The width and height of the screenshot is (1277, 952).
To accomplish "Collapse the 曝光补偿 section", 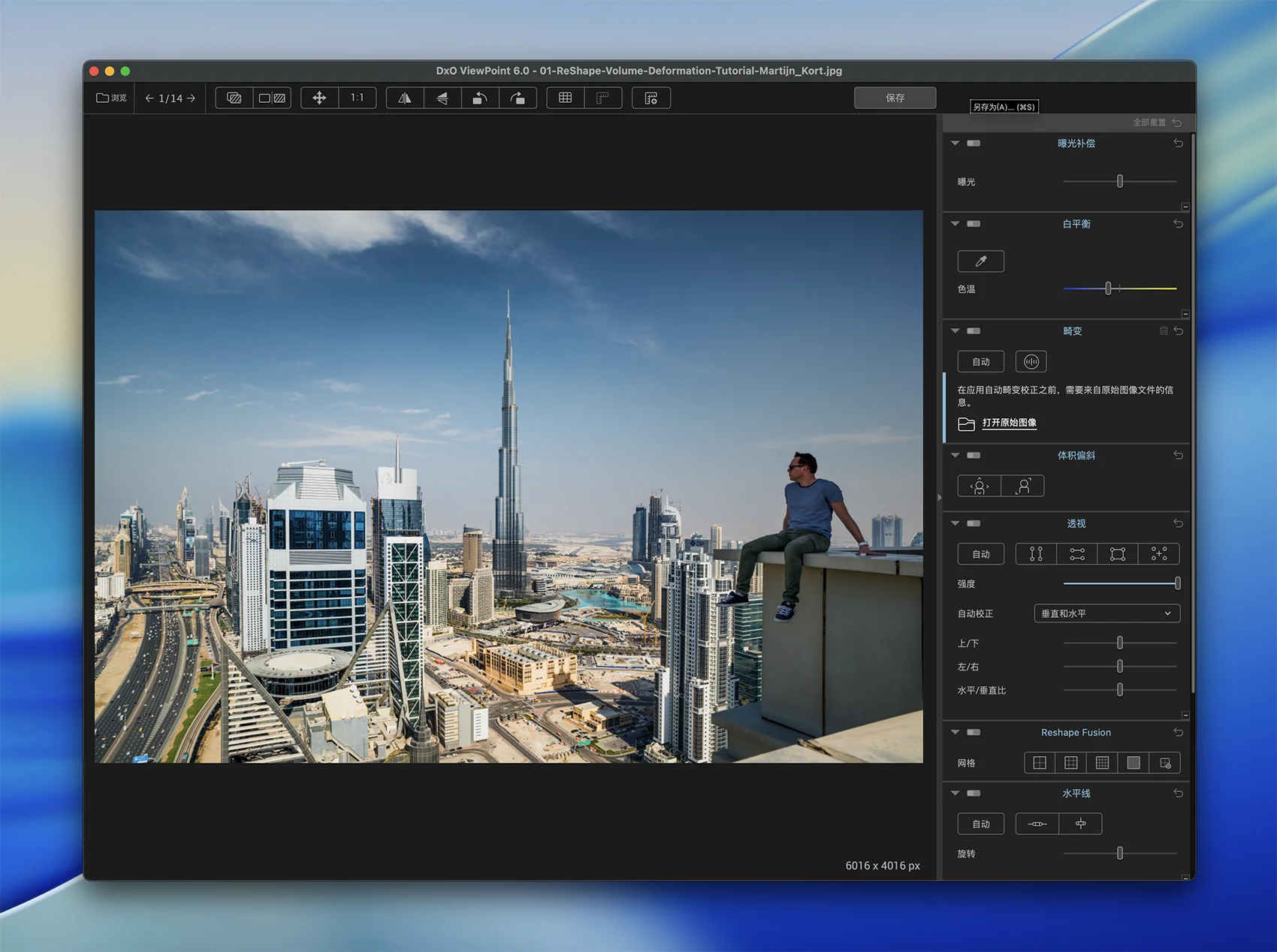I will tap(955, 143).
